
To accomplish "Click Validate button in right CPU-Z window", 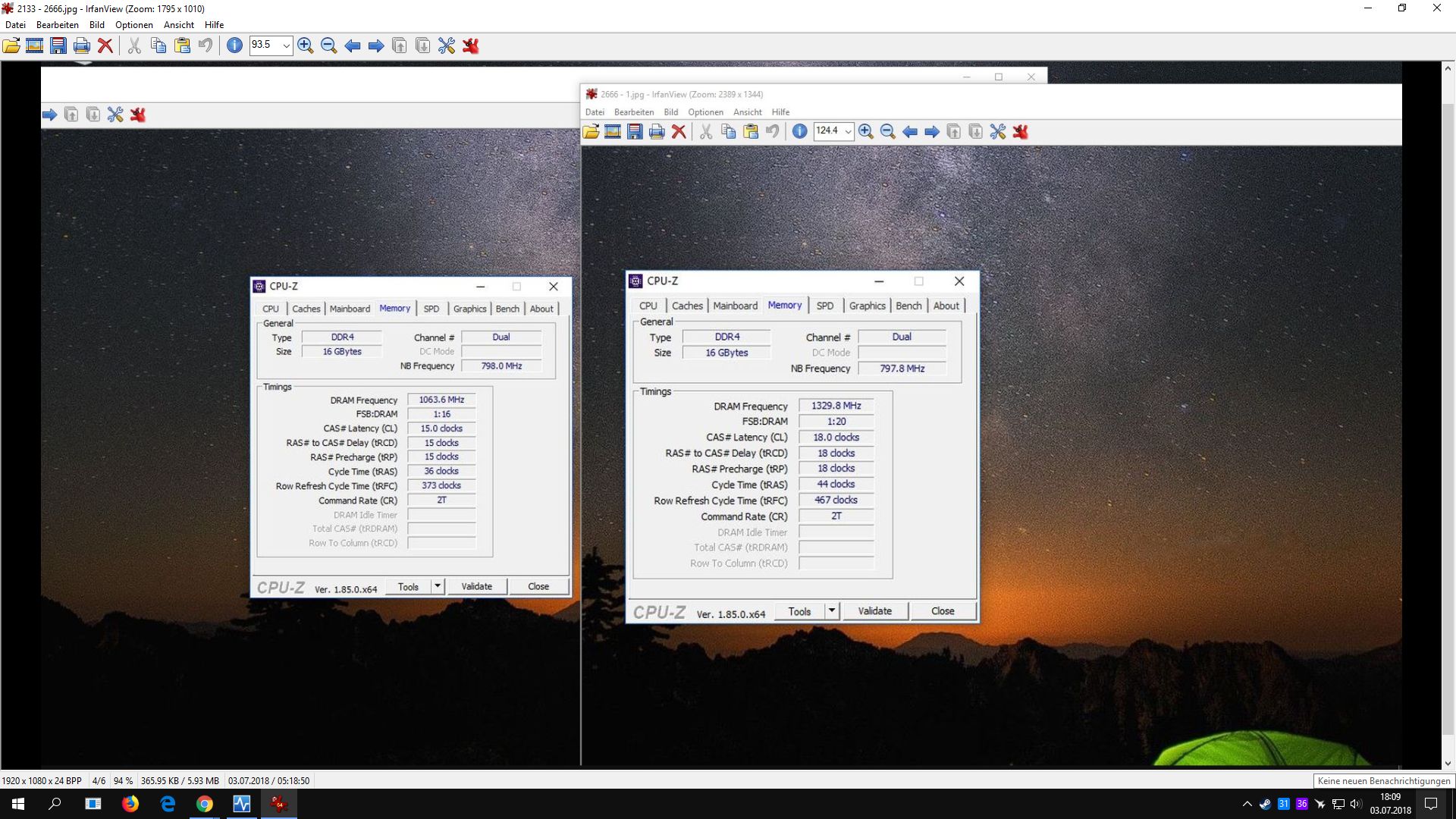I will pos(874,610).
